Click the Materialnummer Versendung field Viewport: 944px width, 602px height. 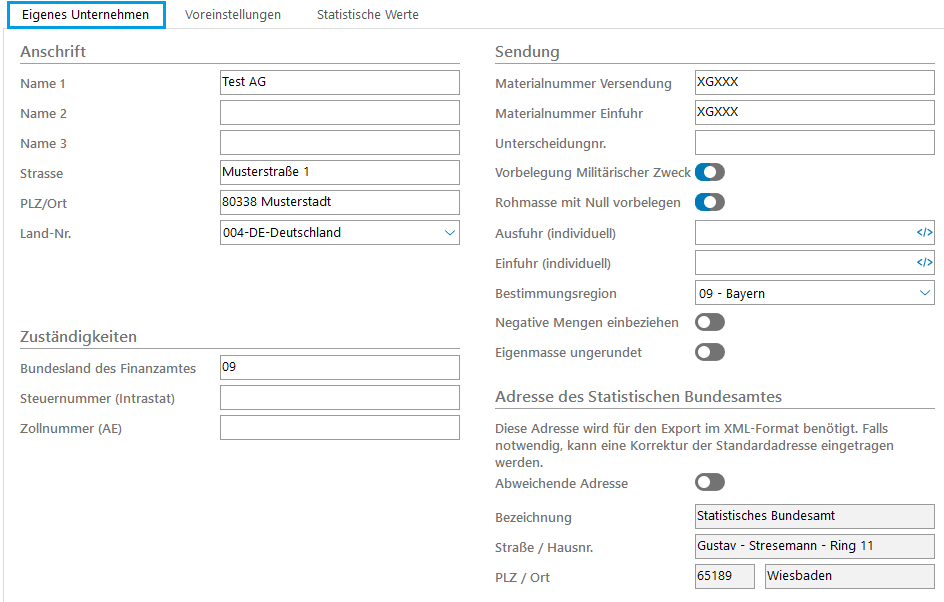click(x=814, y=83)
